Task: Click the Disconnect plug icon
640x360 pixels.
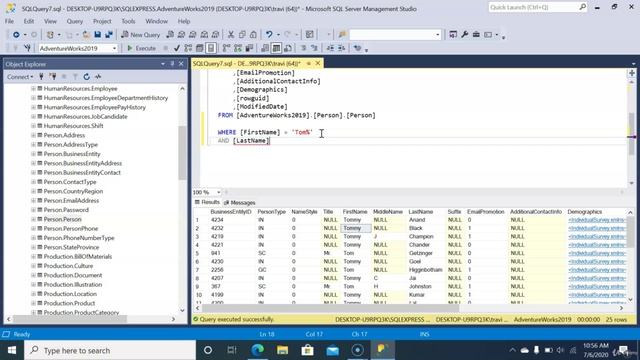Action: click(x=53, y=77)
